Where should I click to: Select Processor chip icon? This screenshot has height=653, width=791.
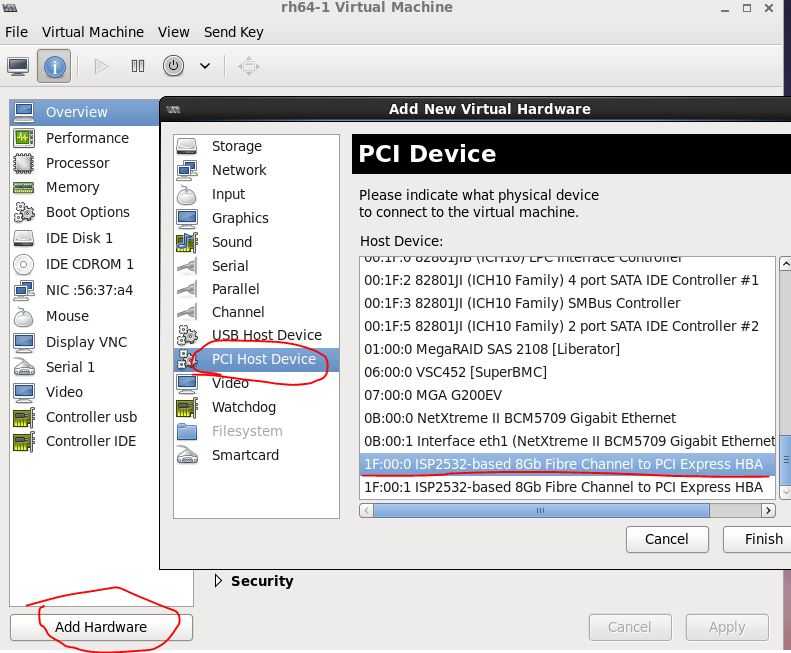click(x=24, y=163)
